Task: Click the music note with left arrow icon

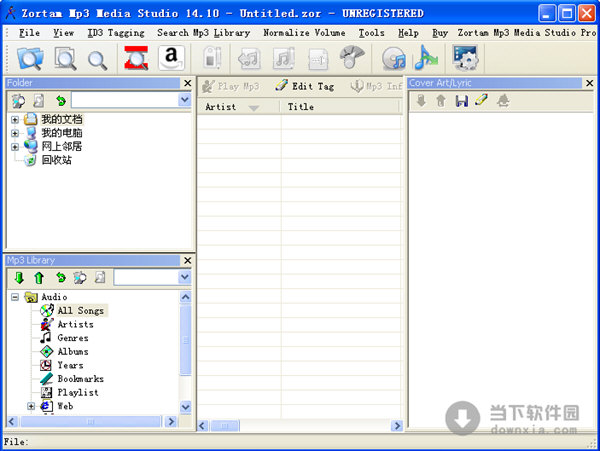Action: (249, 59)
